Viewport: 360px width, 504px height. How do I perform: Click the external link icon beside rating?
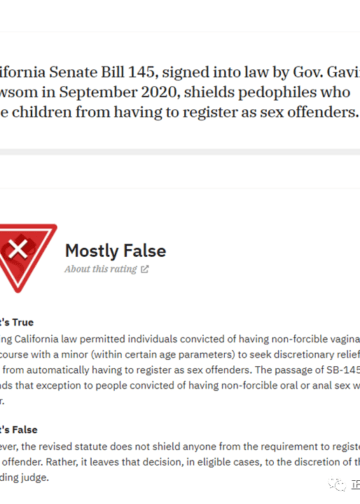[145, 269]
